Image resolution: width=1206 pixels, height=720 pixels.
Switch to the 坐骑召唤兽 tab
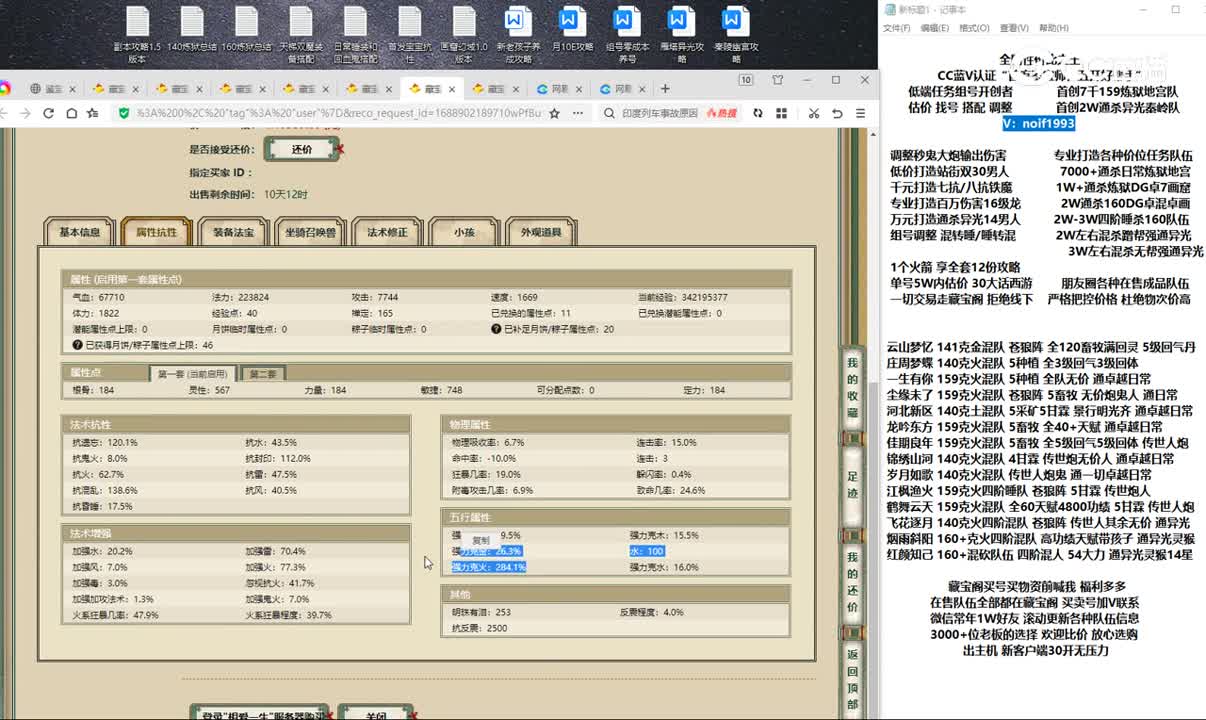point(310,232)
